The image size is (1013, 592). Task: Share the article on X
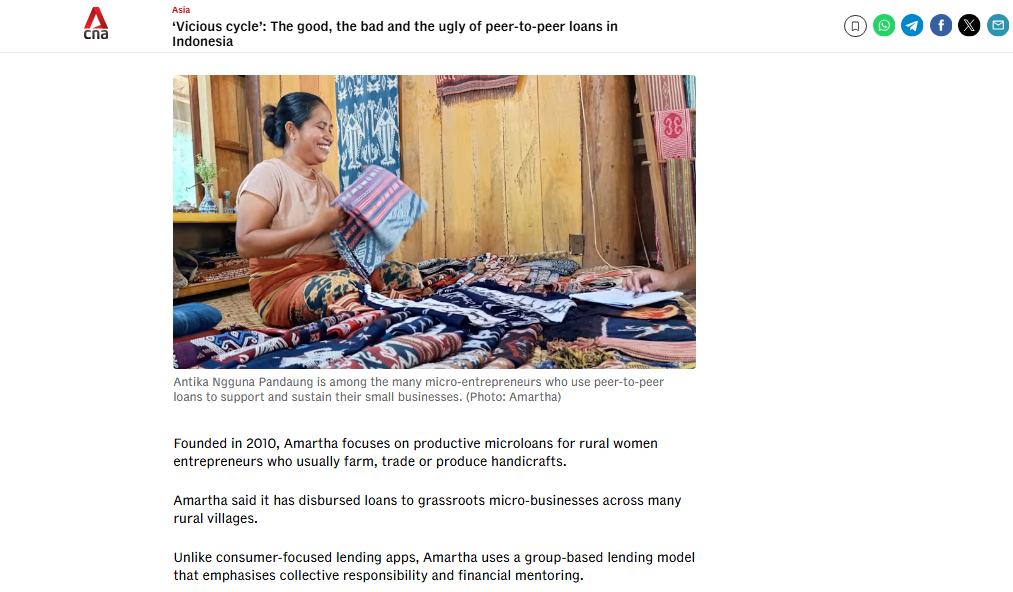tap(969, 26)
